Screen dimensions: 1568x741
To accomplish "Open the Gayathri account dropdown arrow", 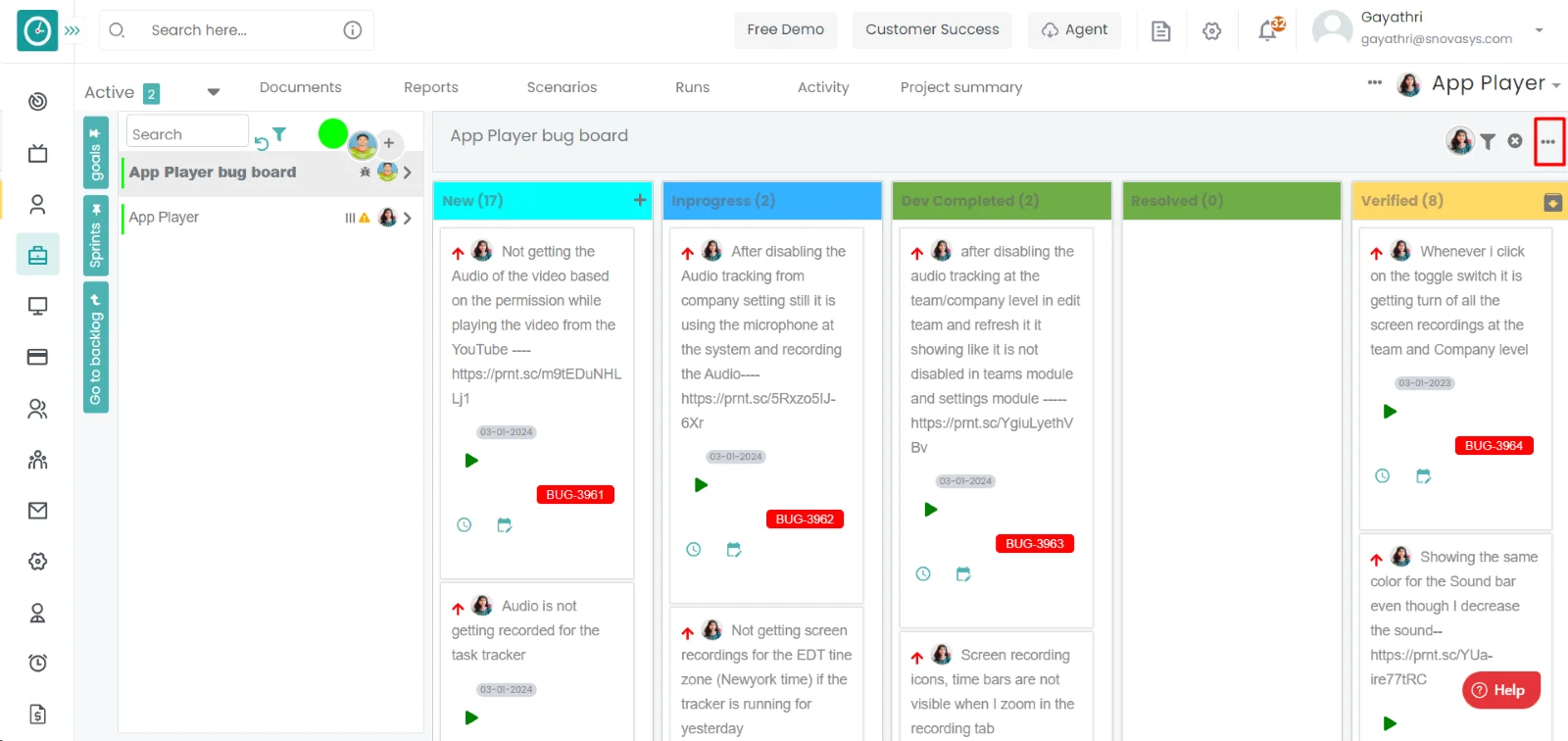I will pyautogui.click(x=1539, y=30).
